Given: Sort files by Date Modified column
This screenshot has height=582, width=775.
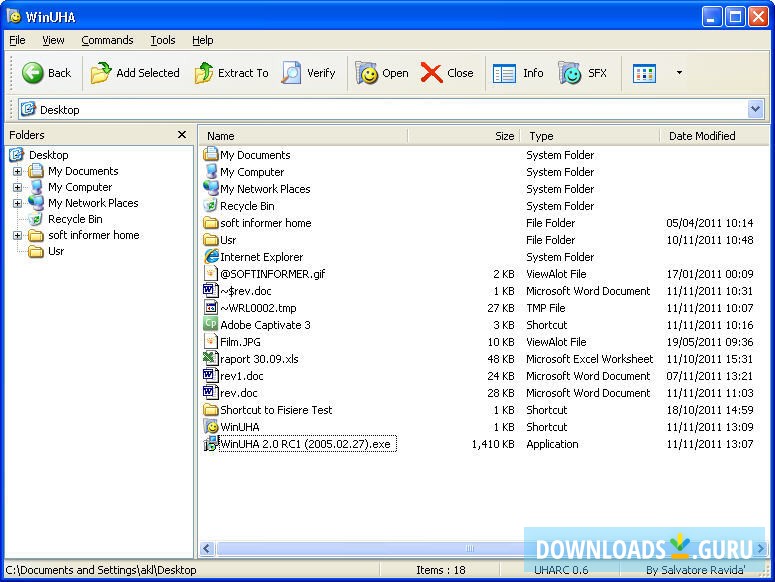Looking at the screenshot, I should (x=702, y=136).
